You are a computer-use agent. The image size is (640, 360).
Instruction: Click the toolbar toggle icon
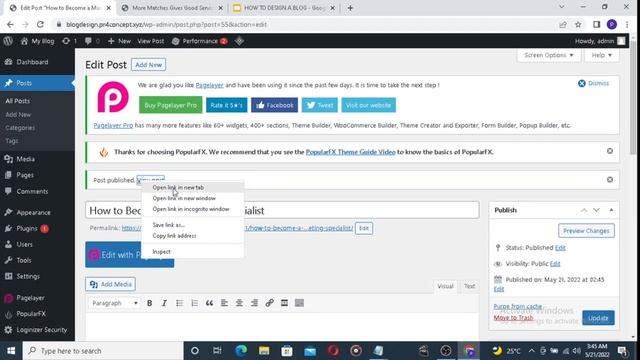[x=299, y=303]
